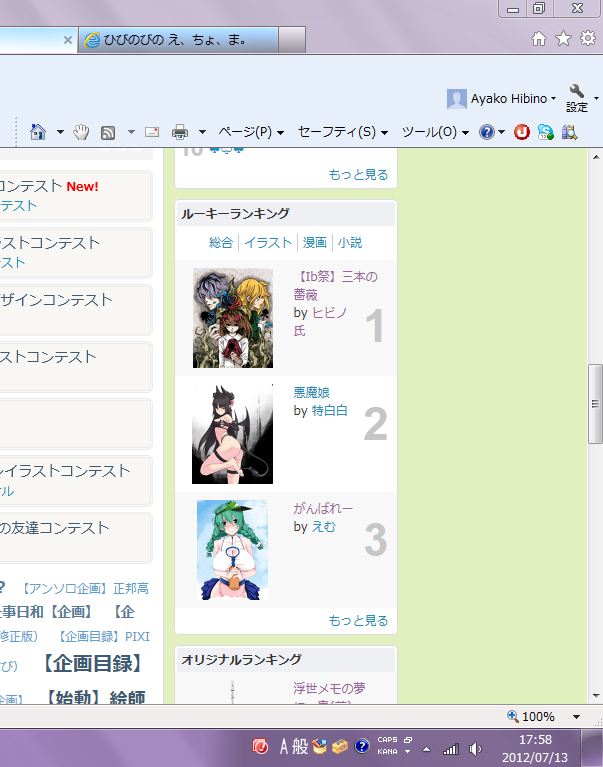Click the read mail icon
Viewport: 603px width, 767px height.
pos(152,132)
